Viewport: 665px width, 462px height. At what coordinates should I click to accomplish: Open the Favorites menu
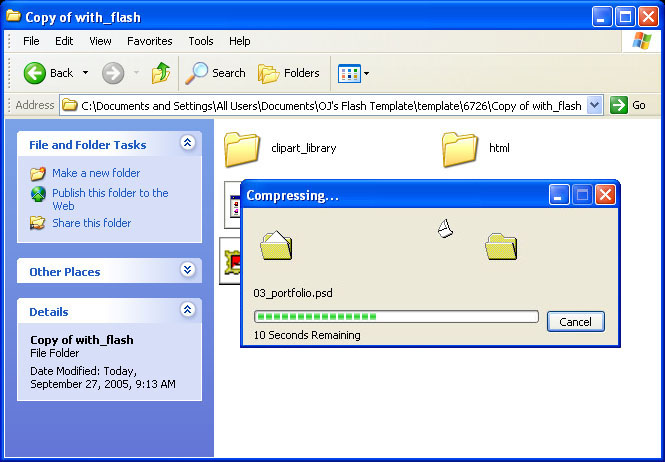pos(149,41)
